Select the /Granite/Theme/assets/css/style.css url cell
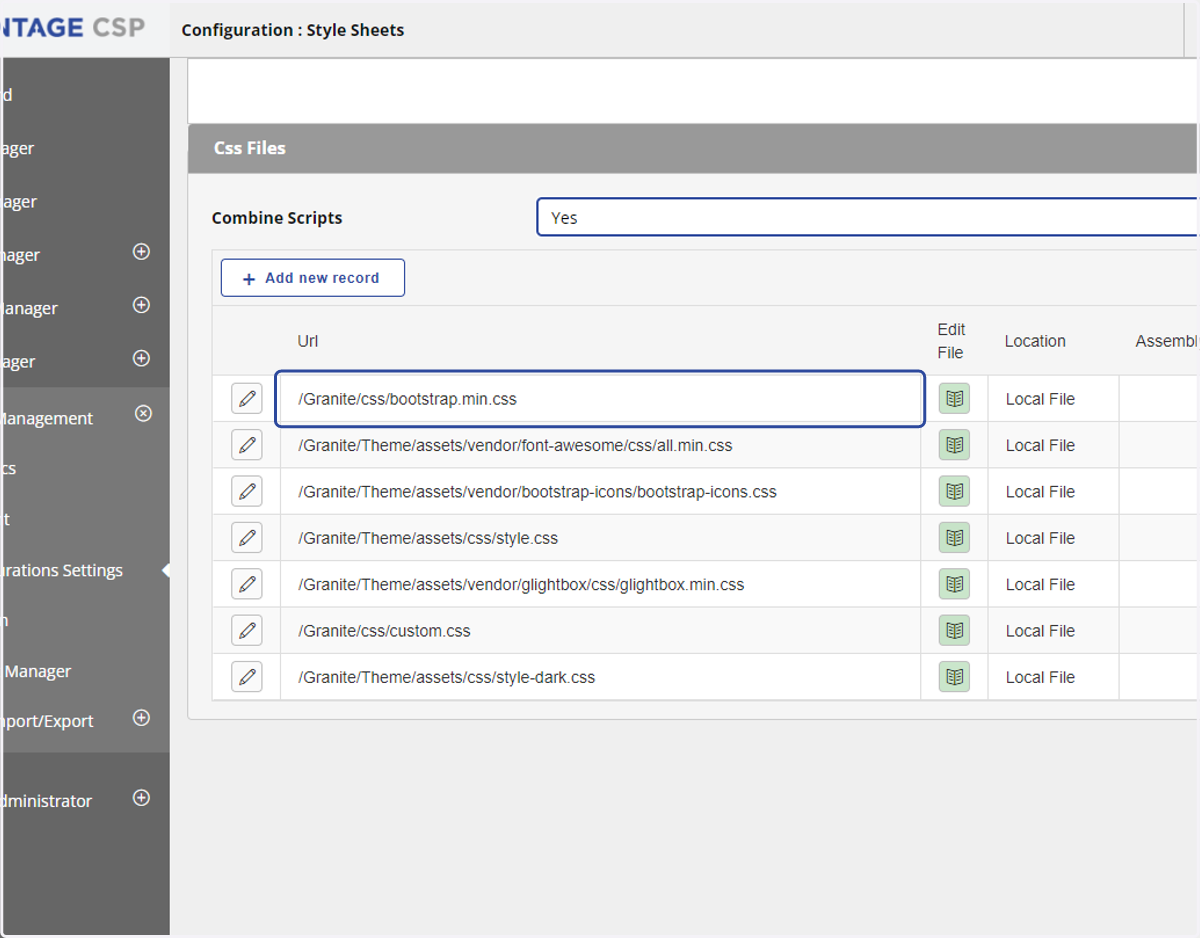 [600, 538]
